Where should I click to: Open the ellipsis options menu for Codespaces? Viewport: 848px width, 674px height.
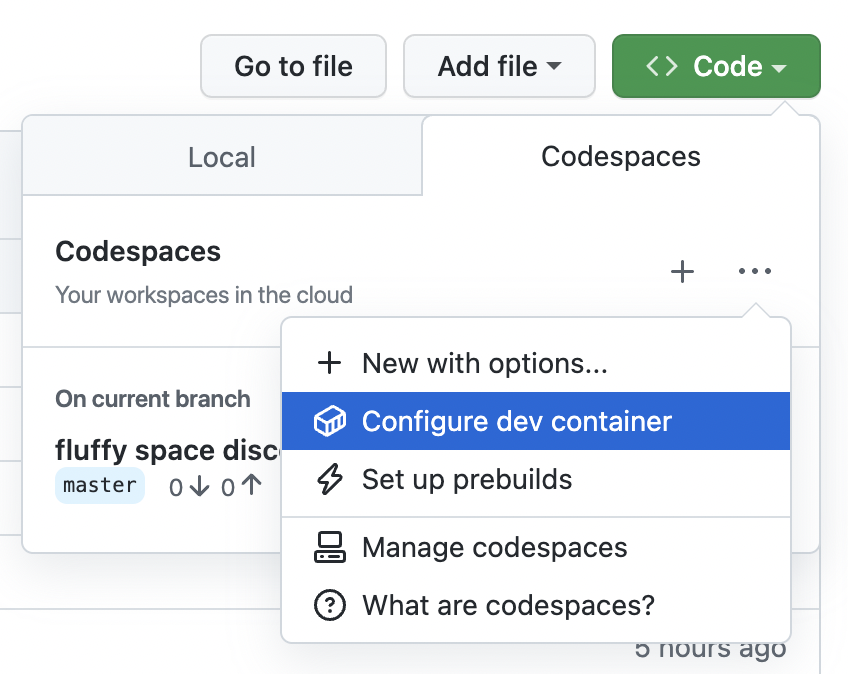click(755, 271)
